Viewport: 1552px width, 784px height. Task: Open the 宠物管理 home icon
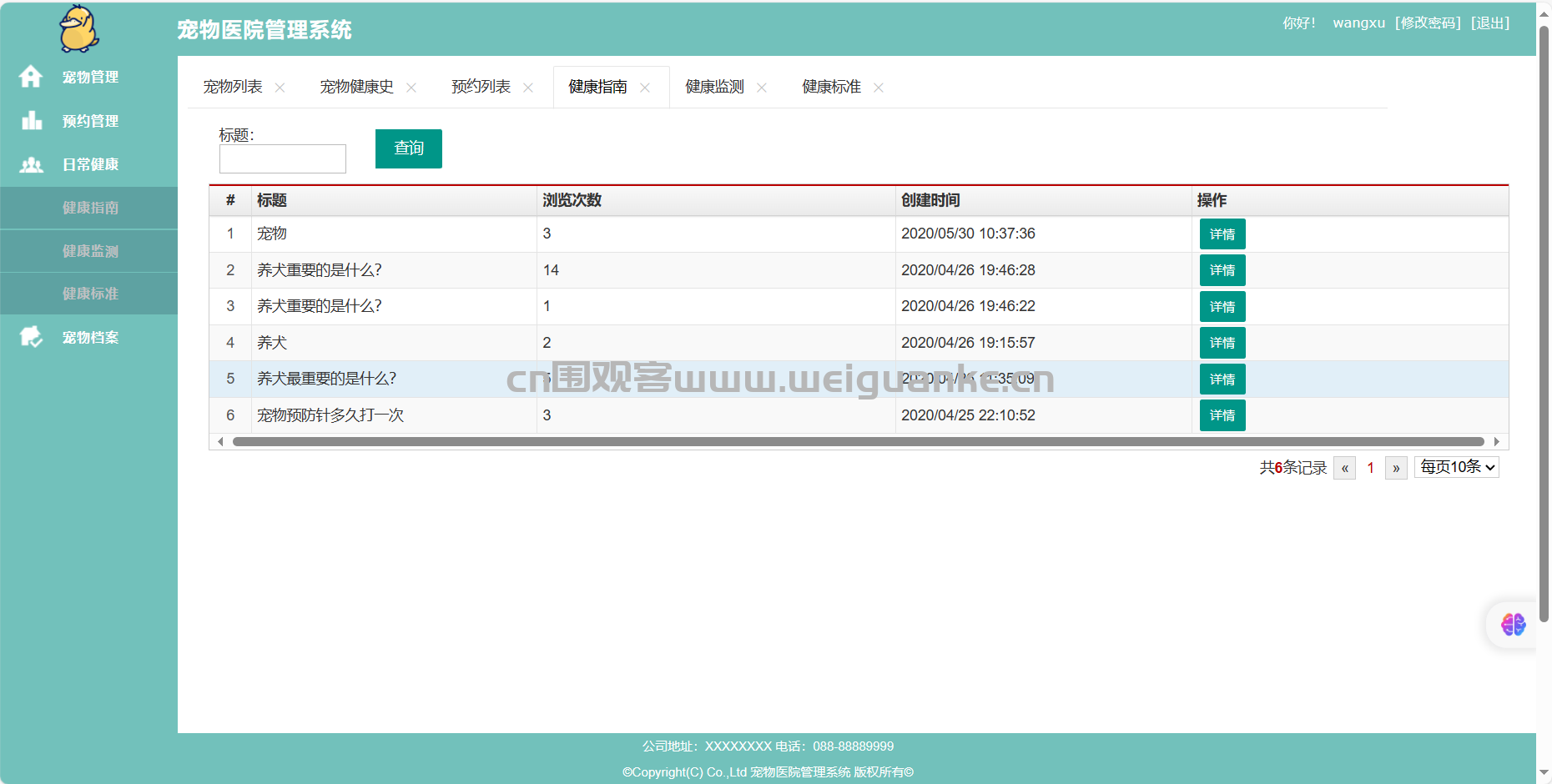point(31,77)
